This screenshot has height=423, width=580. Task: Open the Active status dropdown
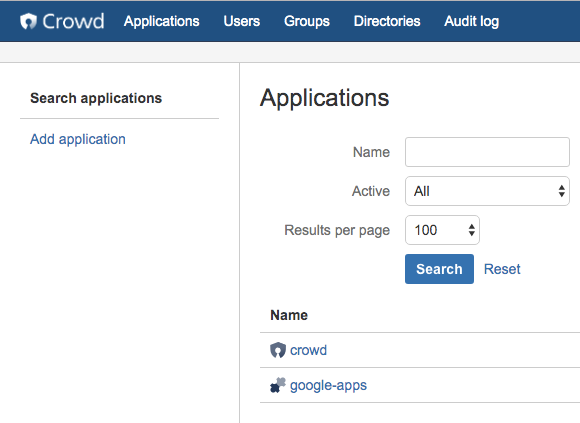(x=487, y=191)
